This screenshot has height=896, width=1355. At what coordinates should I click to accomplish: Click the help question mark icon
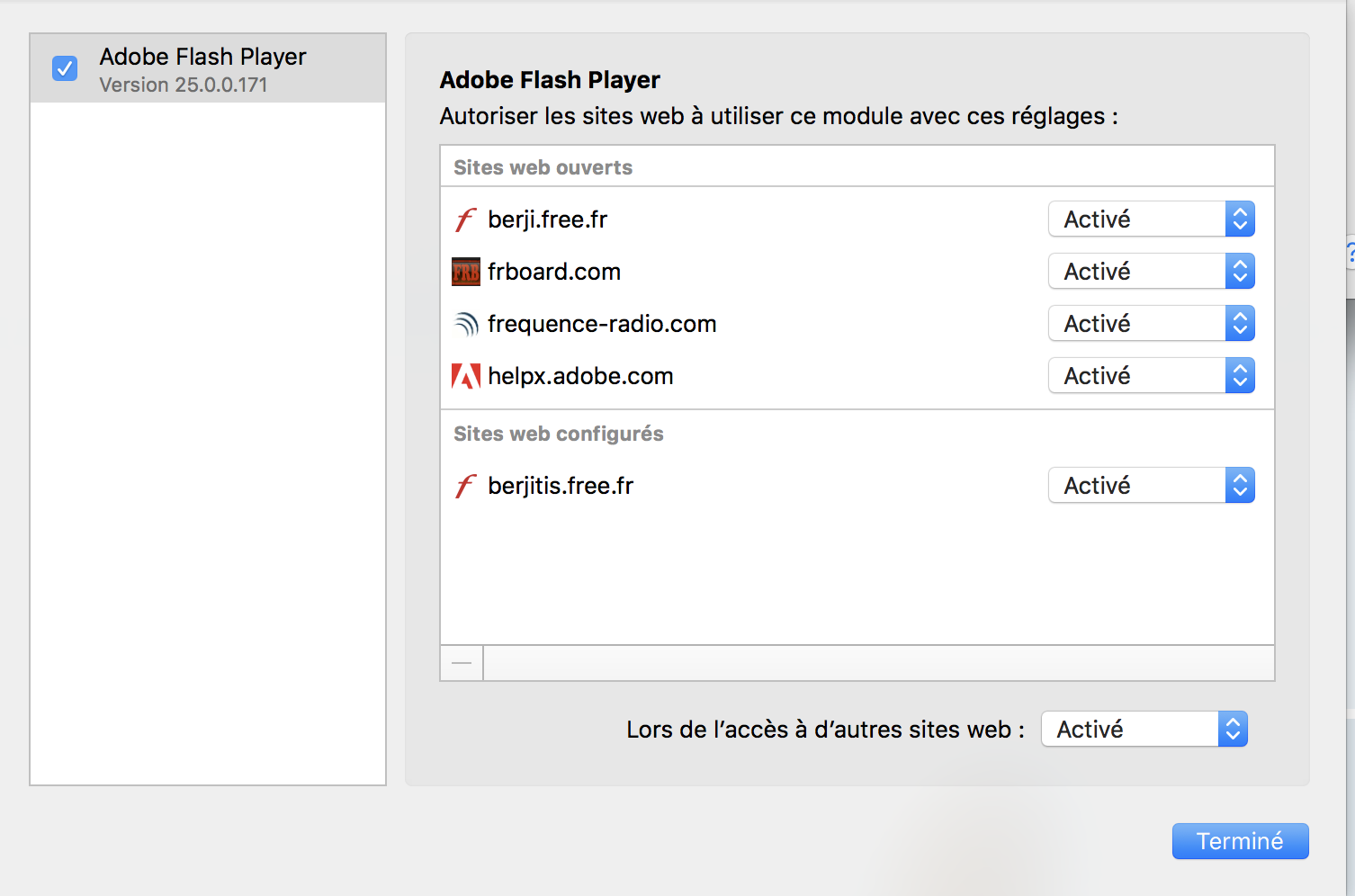click(1350, 254)
